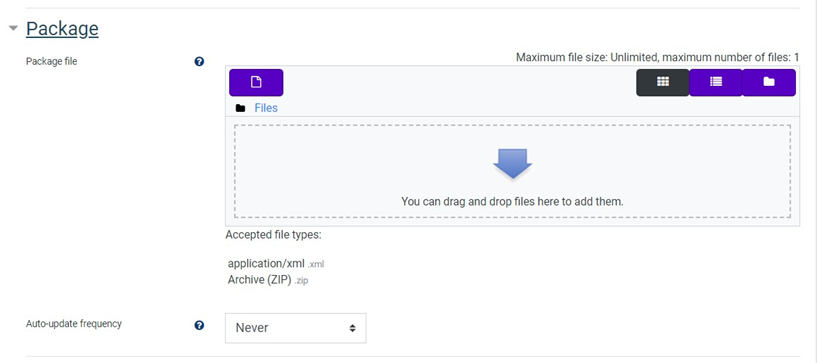
Task: Open the Files breadcrumb link
Action: tap(266, 108)
